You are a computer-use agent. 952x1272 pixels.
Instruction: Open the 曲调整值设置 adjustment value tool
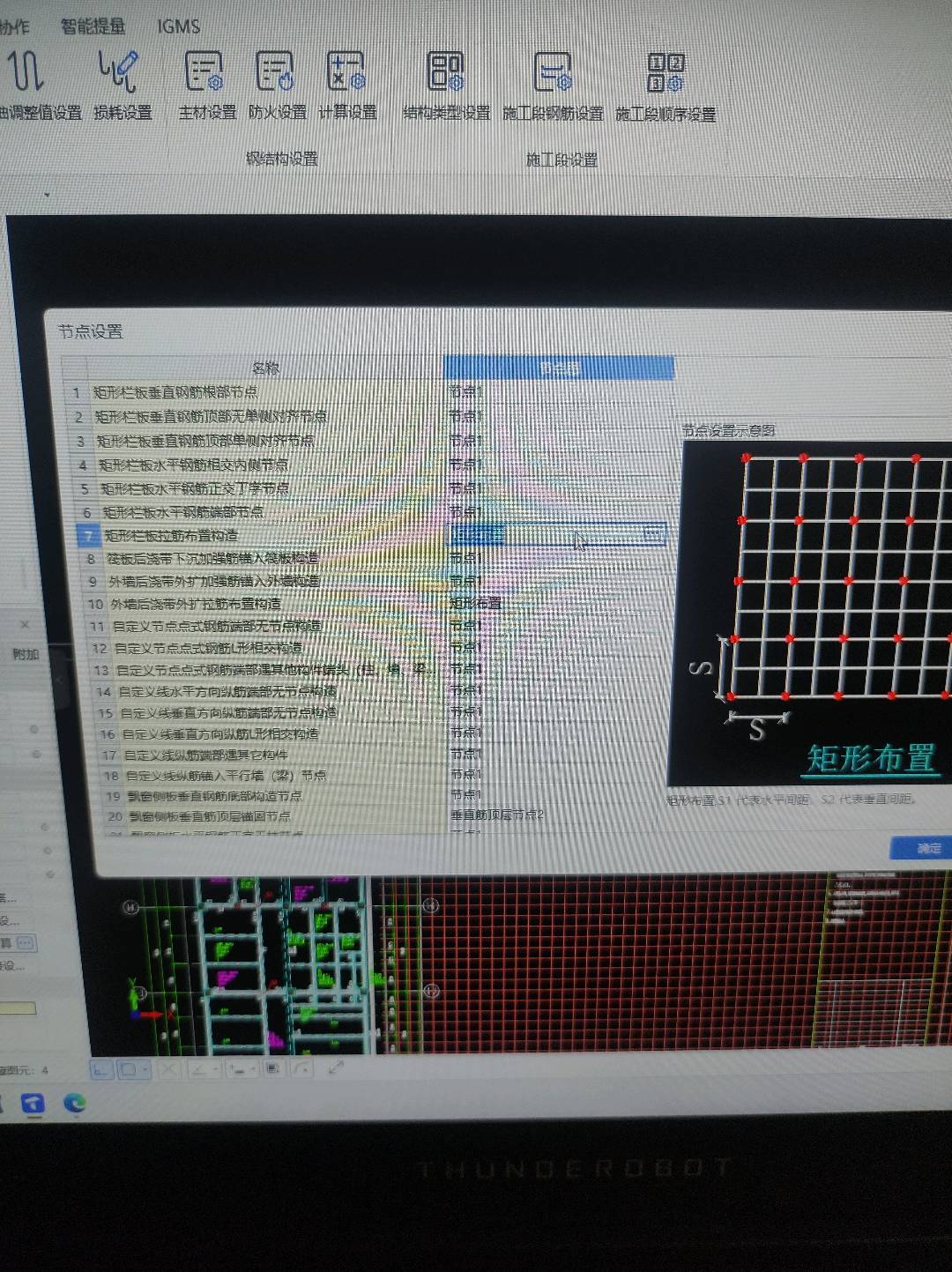pyautogui.click(x=40, y=85)
